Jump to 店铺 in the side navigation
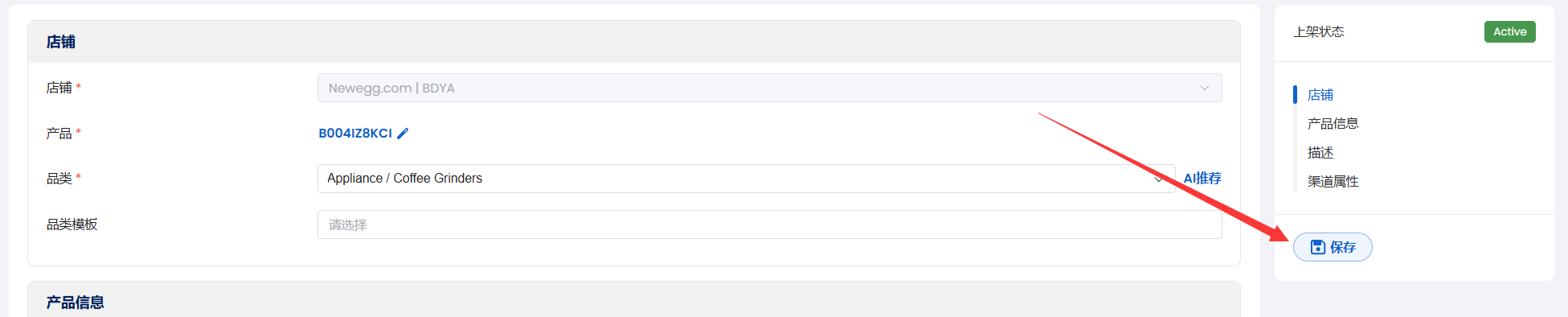The width and height of the screenshot is (1568, 317). click(1320, 95)
